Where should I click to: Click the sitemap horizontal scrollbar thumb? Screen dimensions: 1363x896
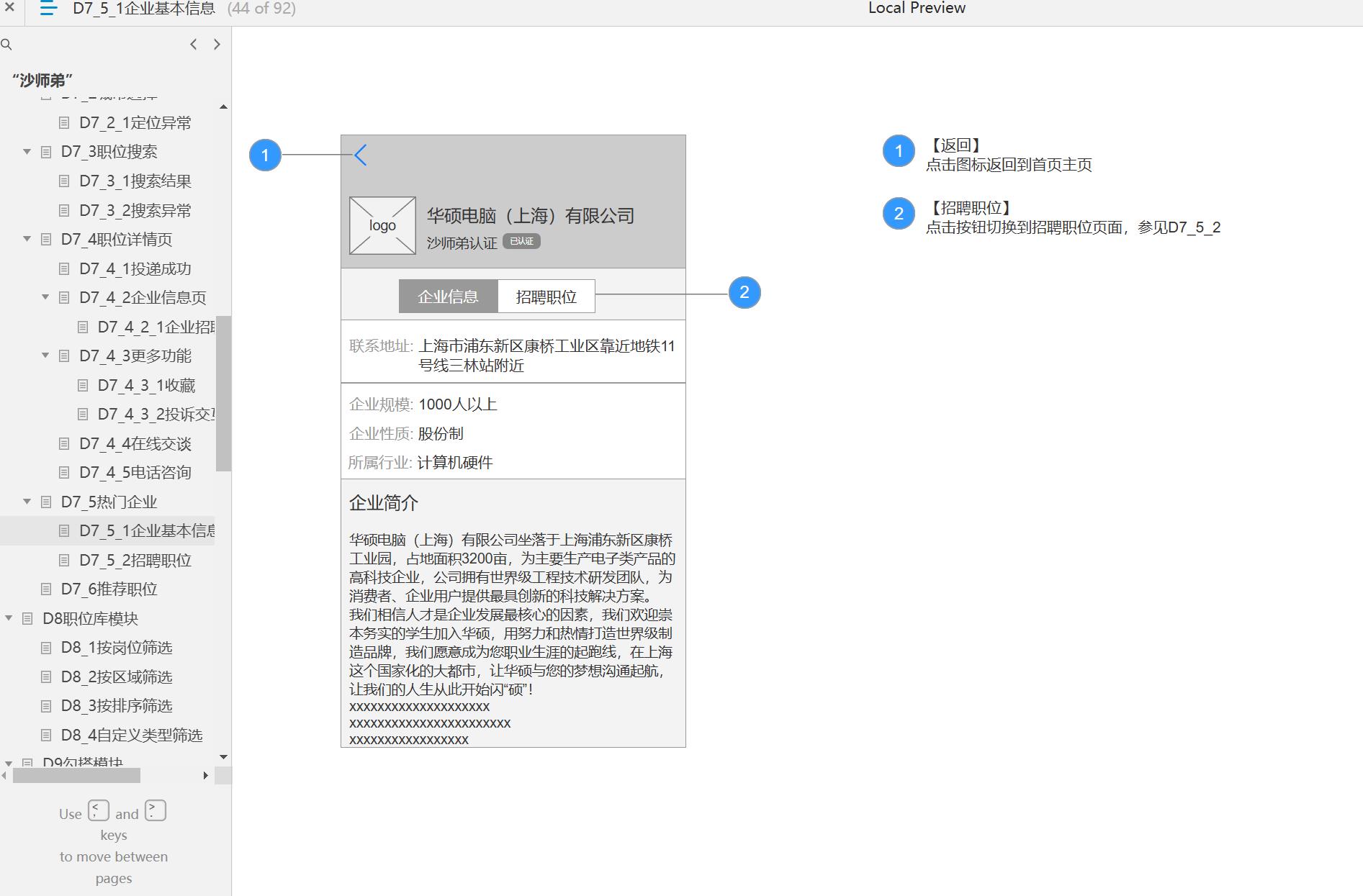[76, 775]
